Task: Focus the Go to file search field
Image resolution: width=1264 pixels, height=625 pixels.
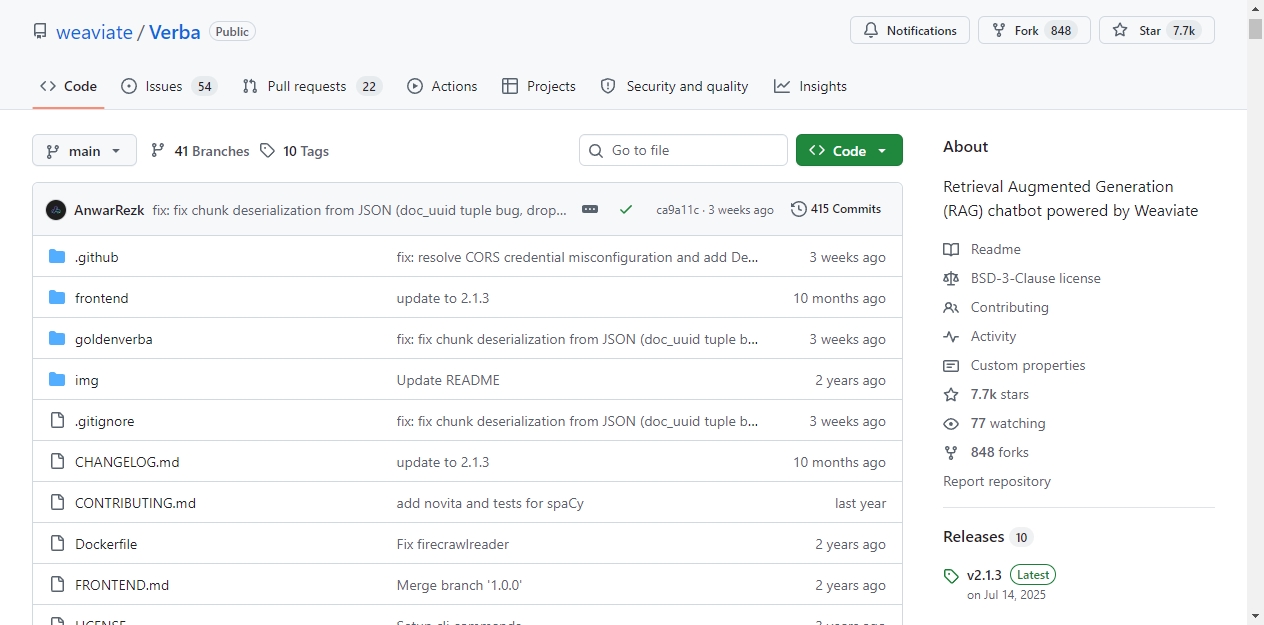Action: (x=683, y=150)
